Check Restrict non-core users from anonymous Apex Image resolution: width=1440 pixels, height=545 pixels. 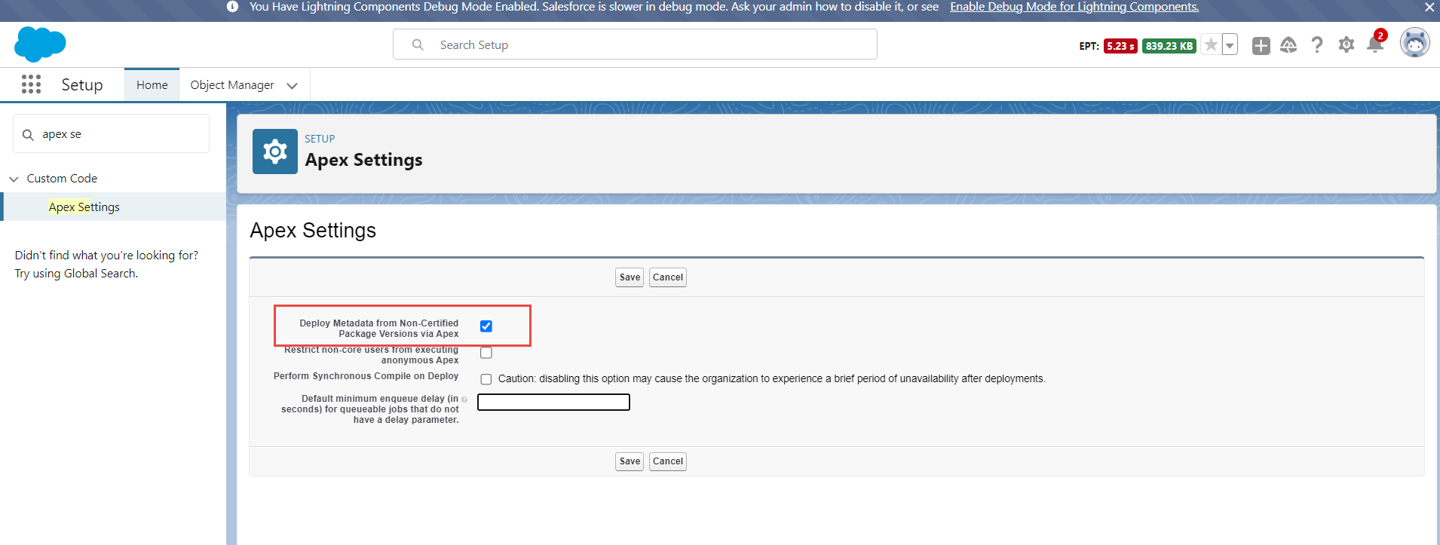point(486,353)
